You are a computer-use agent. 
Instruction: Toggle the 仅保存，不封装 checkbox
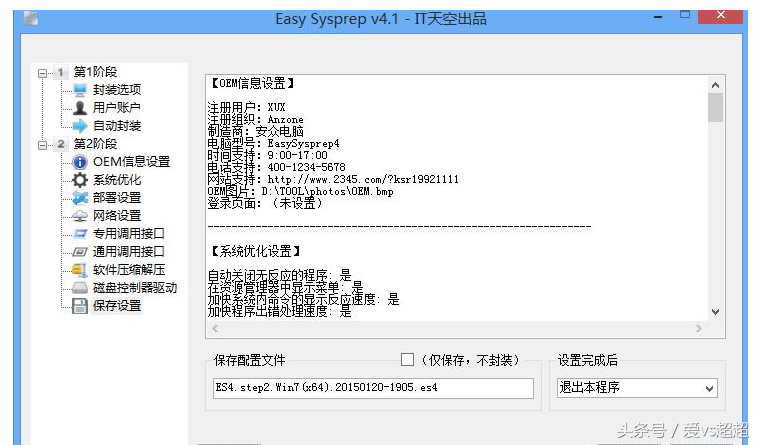click(407, 359)
